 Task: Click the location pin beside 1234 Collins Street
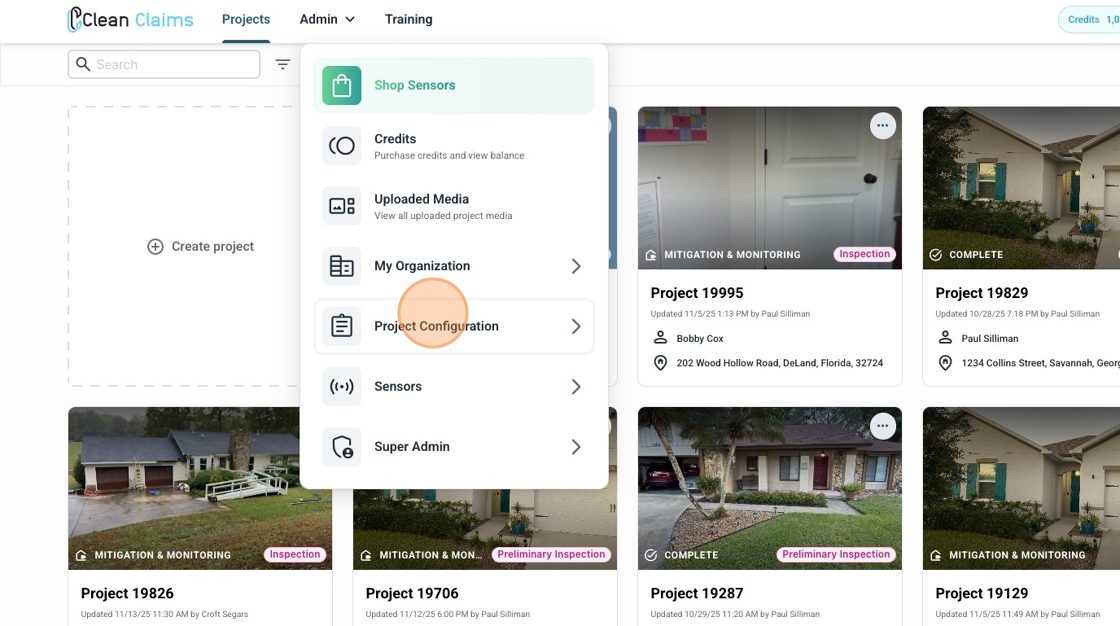pyautogui.click(x=945, y=363)
